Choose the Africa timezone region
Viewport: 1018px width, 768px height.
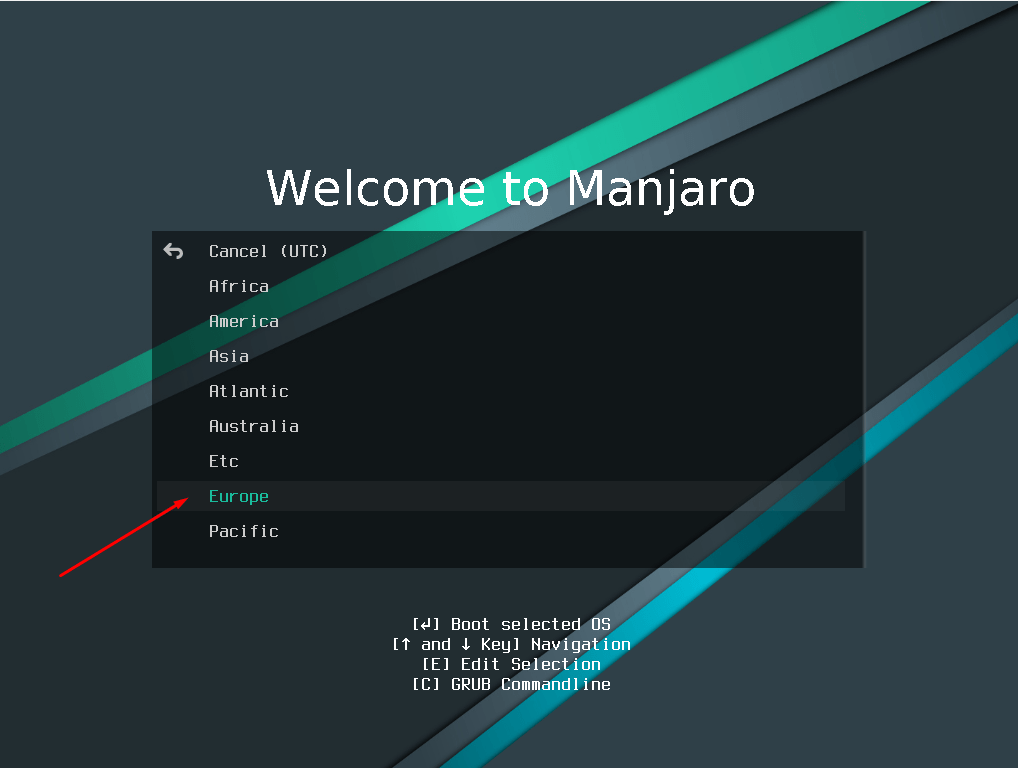239,286
